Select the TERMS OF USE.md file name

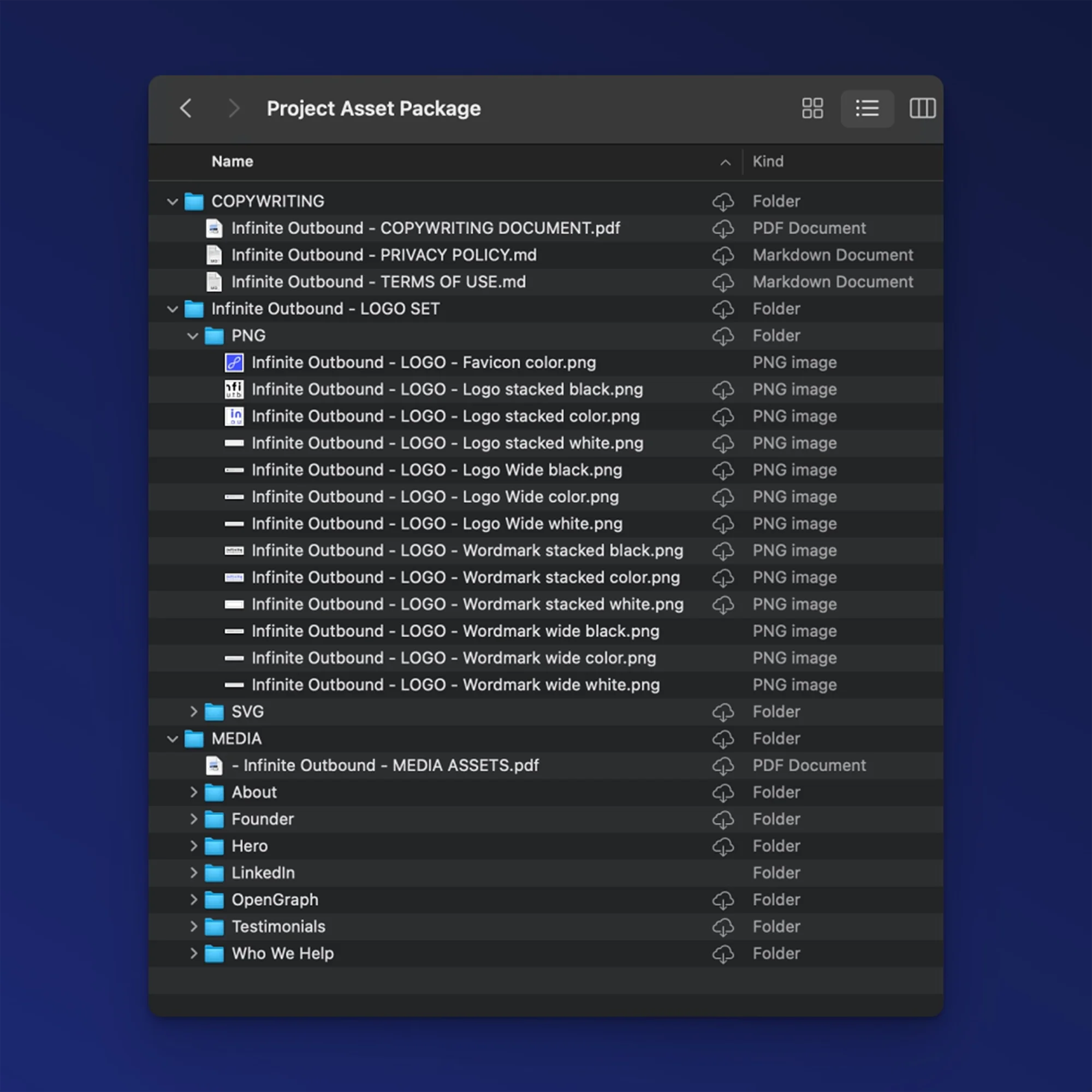pos(379,282)
